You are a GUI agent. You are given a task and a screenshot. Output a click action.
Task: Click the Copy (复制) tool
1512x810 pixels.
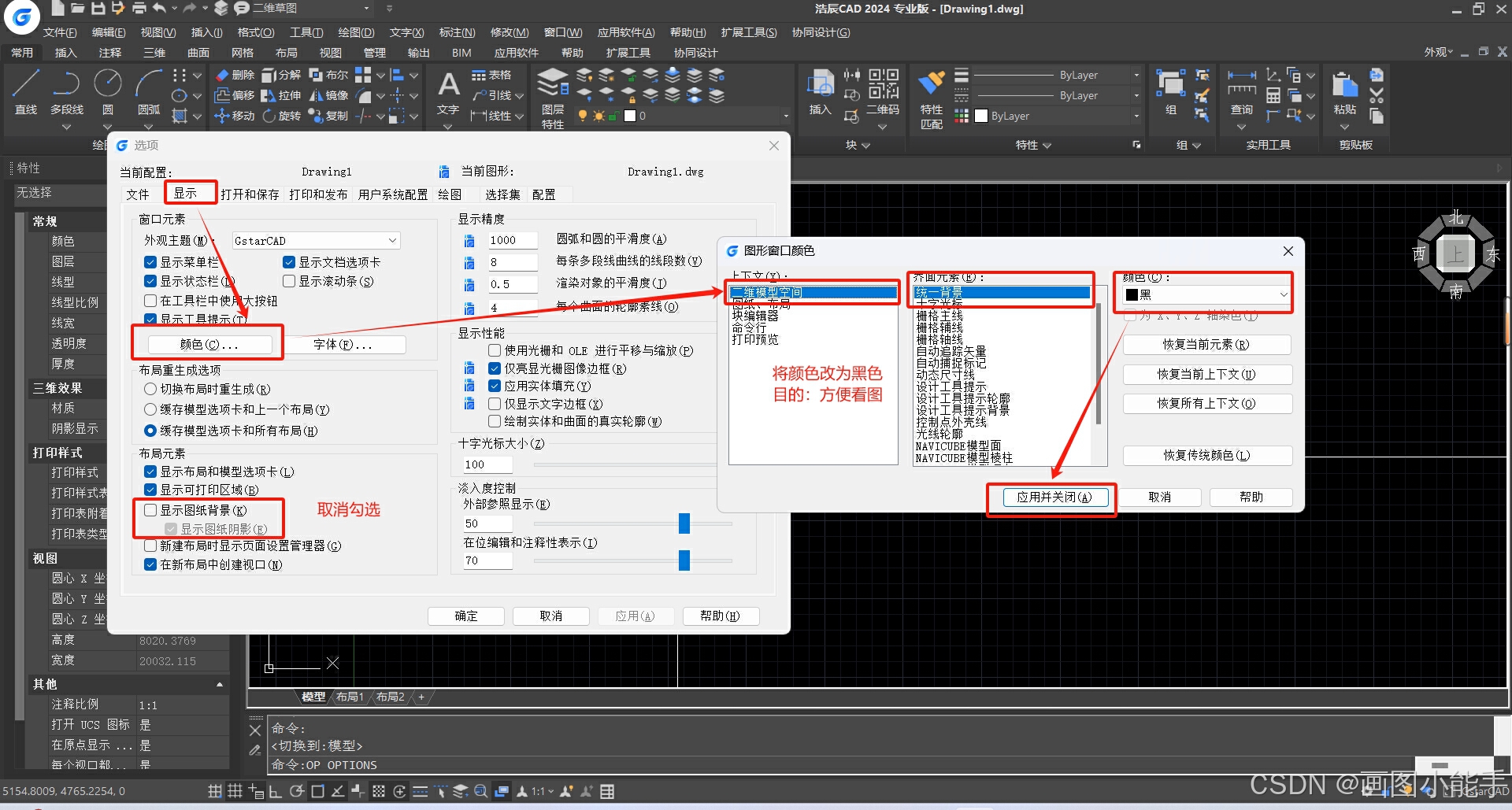coord(328,116)
